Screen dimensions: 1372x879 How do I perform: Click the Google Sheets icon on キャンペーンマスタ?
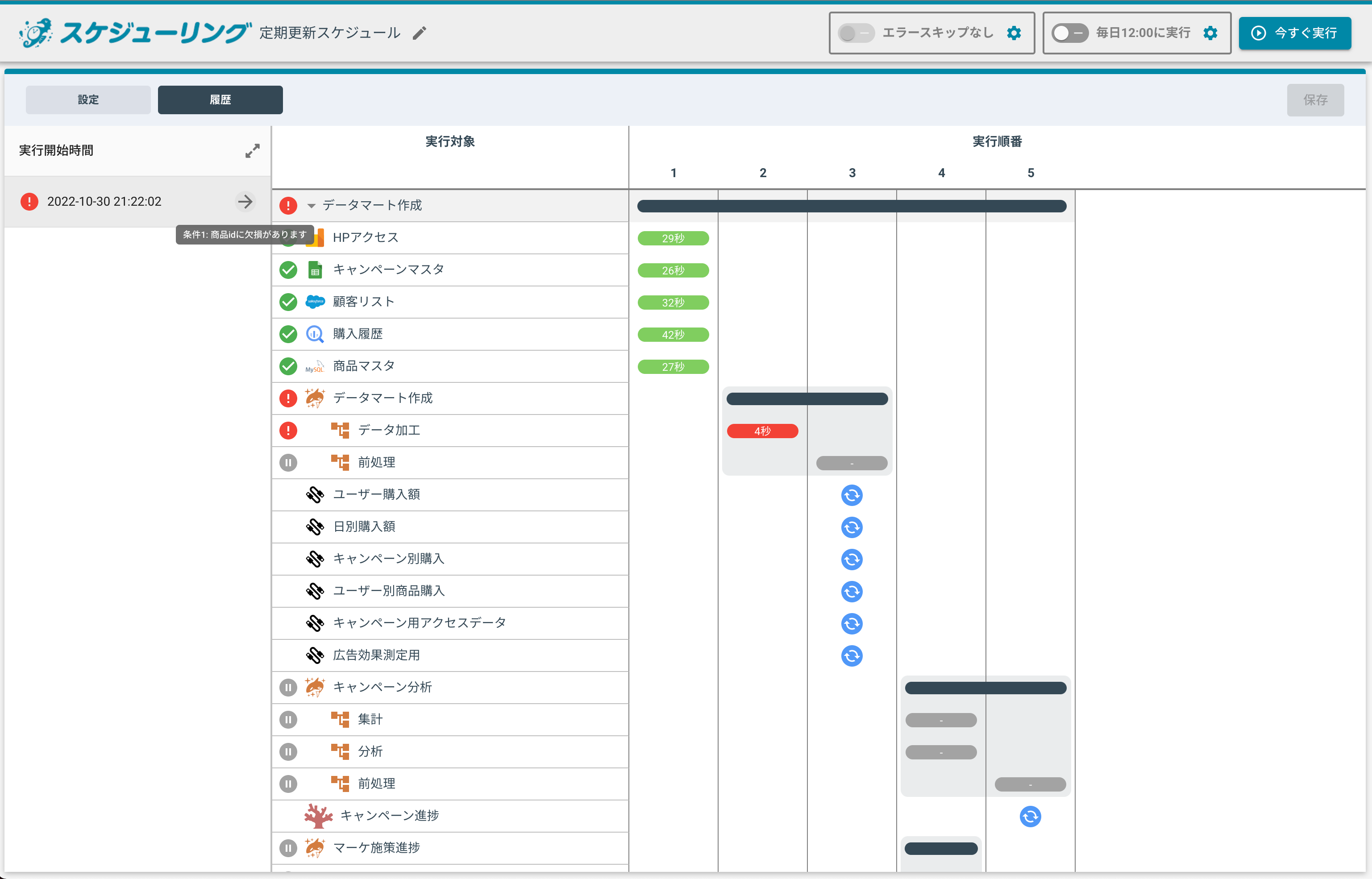tap(315, 270)
